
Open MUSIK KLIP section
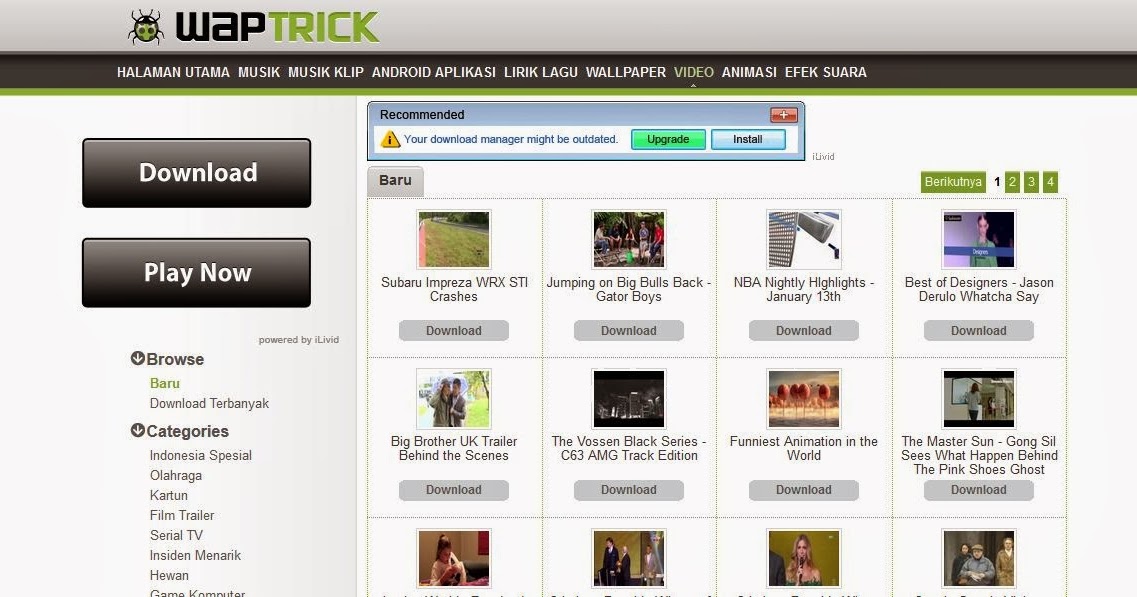pyautogui.click(x=326, y=73)
